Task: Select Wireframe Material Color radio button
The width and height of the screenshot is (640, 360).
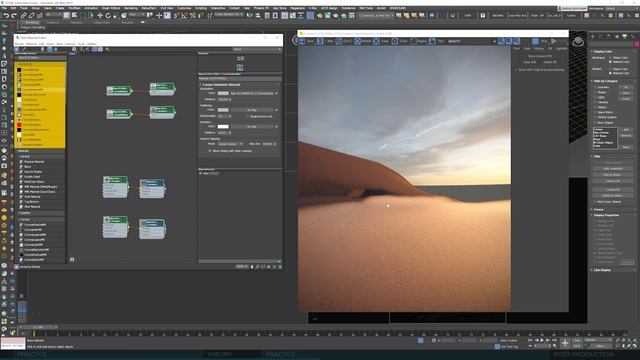Action: click(611, 62)
